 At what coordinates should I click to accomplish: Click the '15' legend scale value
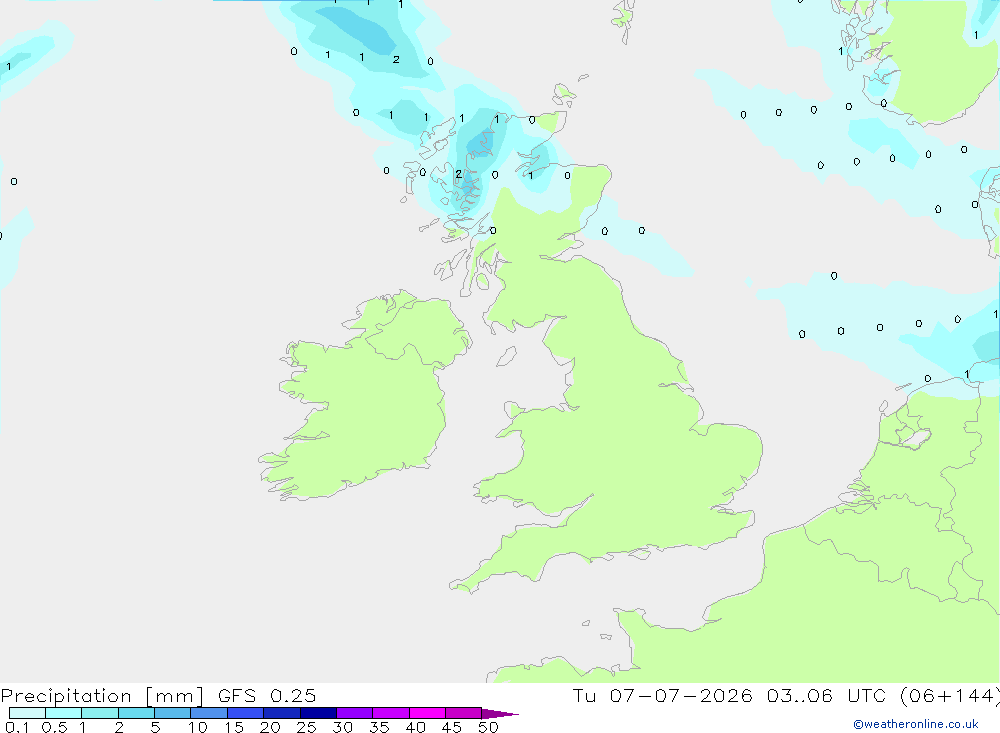(234, 727)
